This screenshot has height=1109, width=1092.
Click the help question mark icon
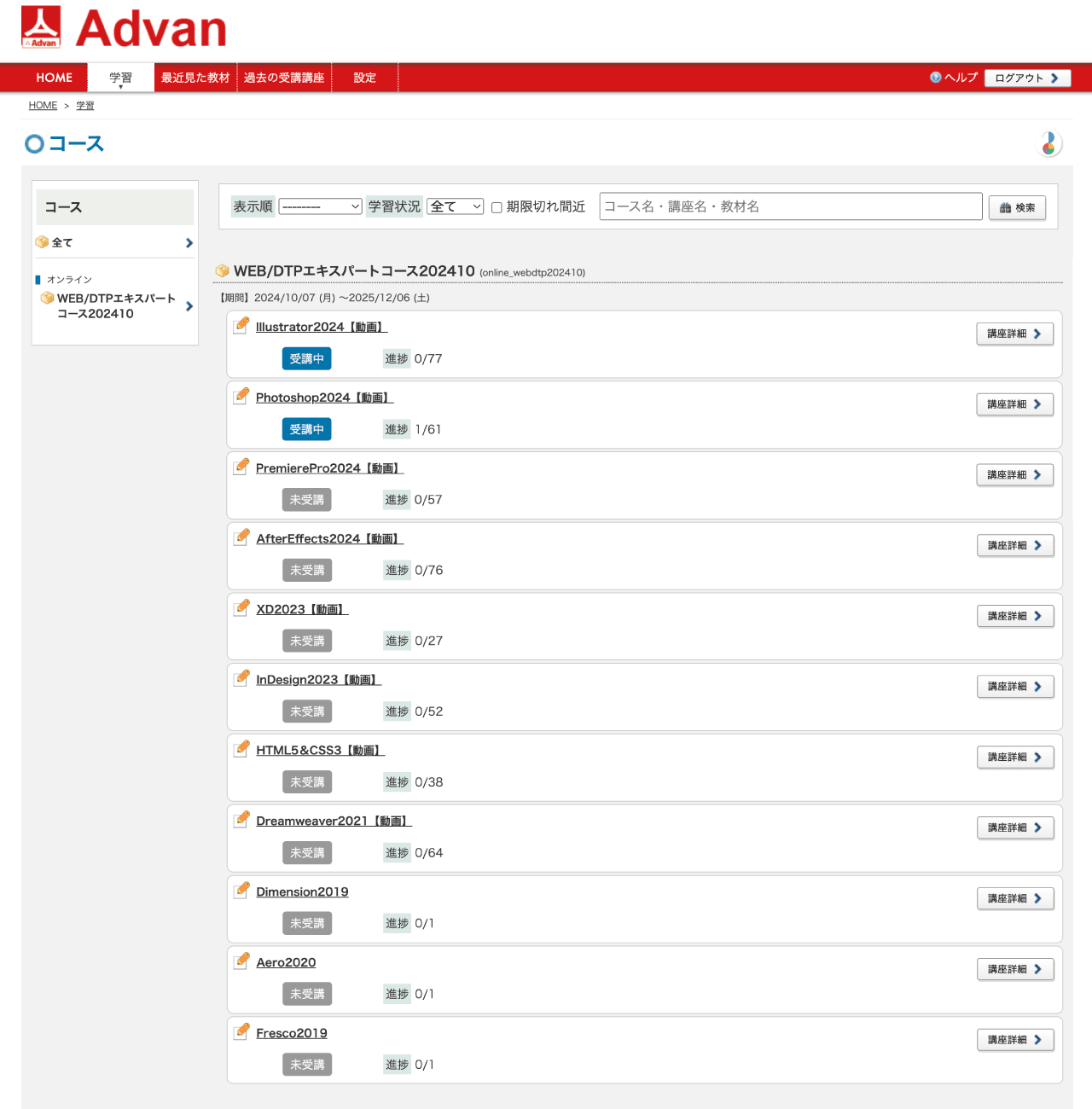(x=936, y=78)
